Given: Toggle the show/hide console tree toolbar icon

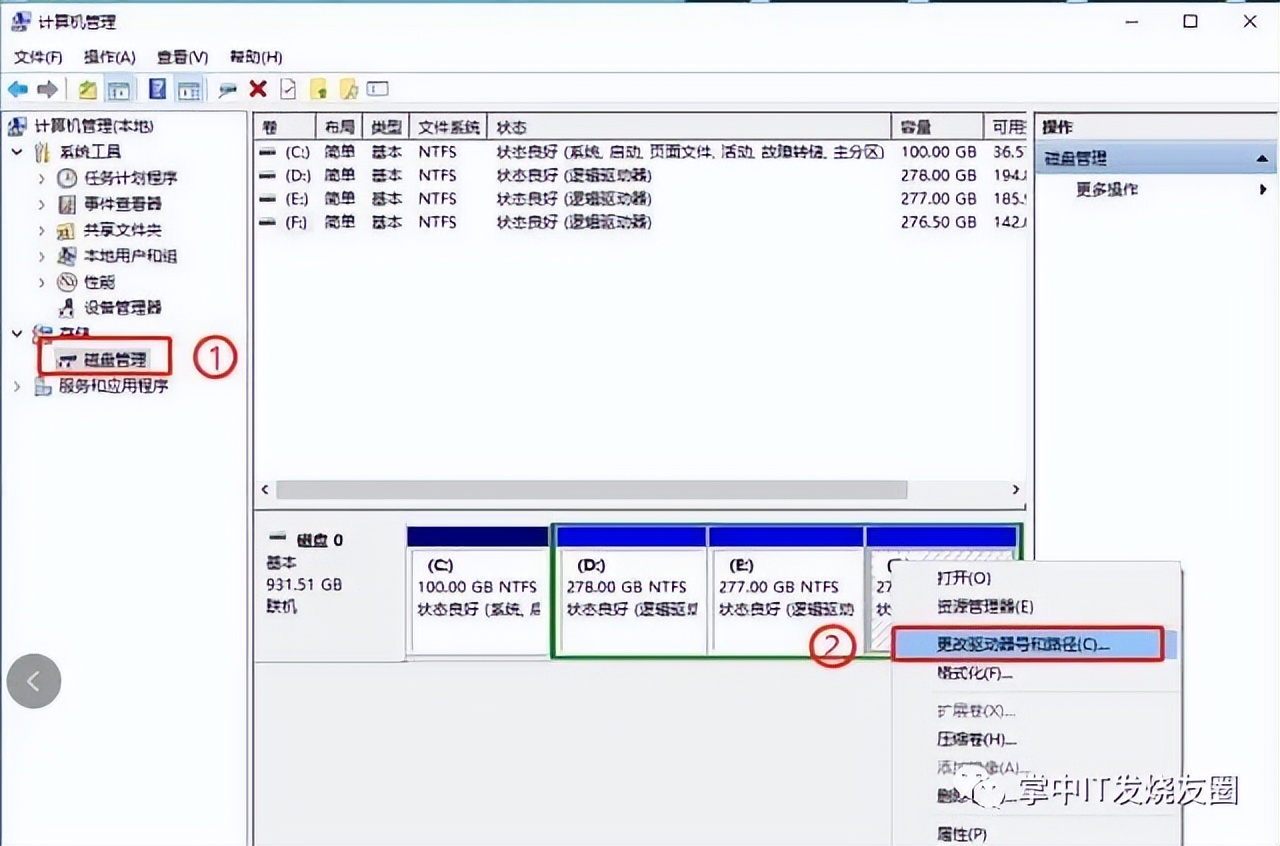Looking at the screenshot, I should tap(120, 89).
